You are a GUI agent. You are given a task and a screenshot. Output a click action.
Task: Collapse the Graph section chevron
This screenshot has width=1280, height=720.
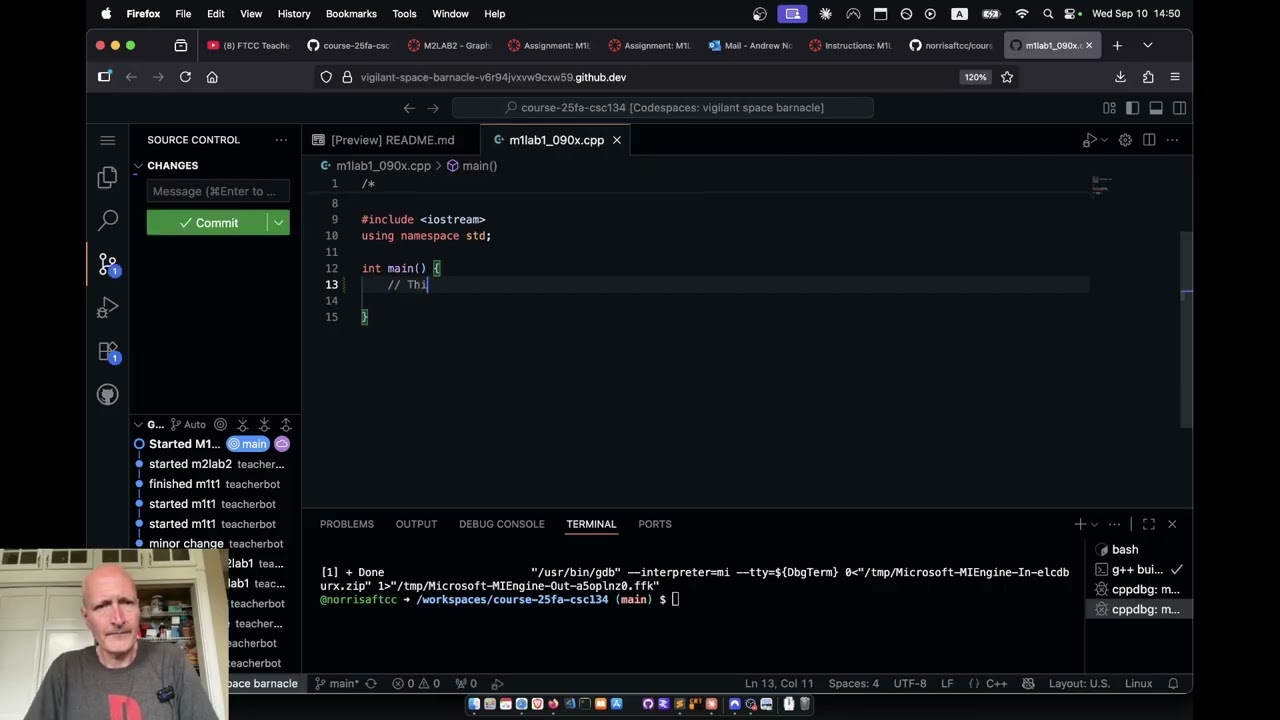point(139,425)
